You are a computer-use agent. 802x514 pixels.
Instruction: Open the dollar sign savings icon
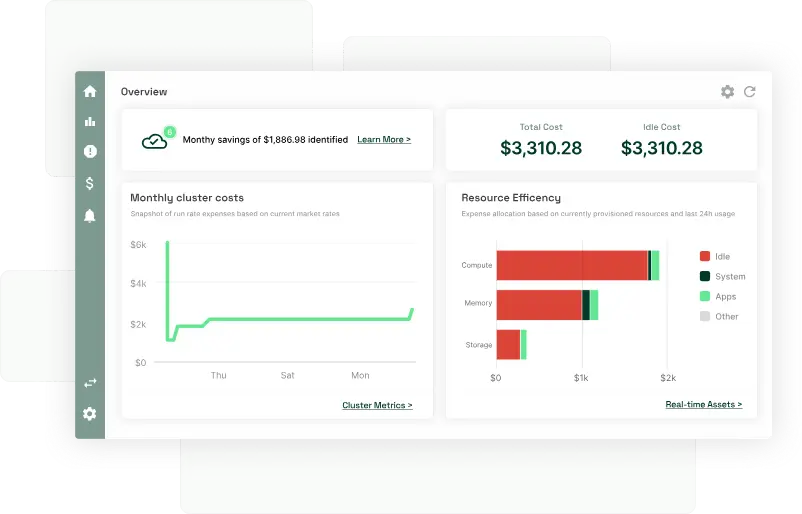(90, 183)
